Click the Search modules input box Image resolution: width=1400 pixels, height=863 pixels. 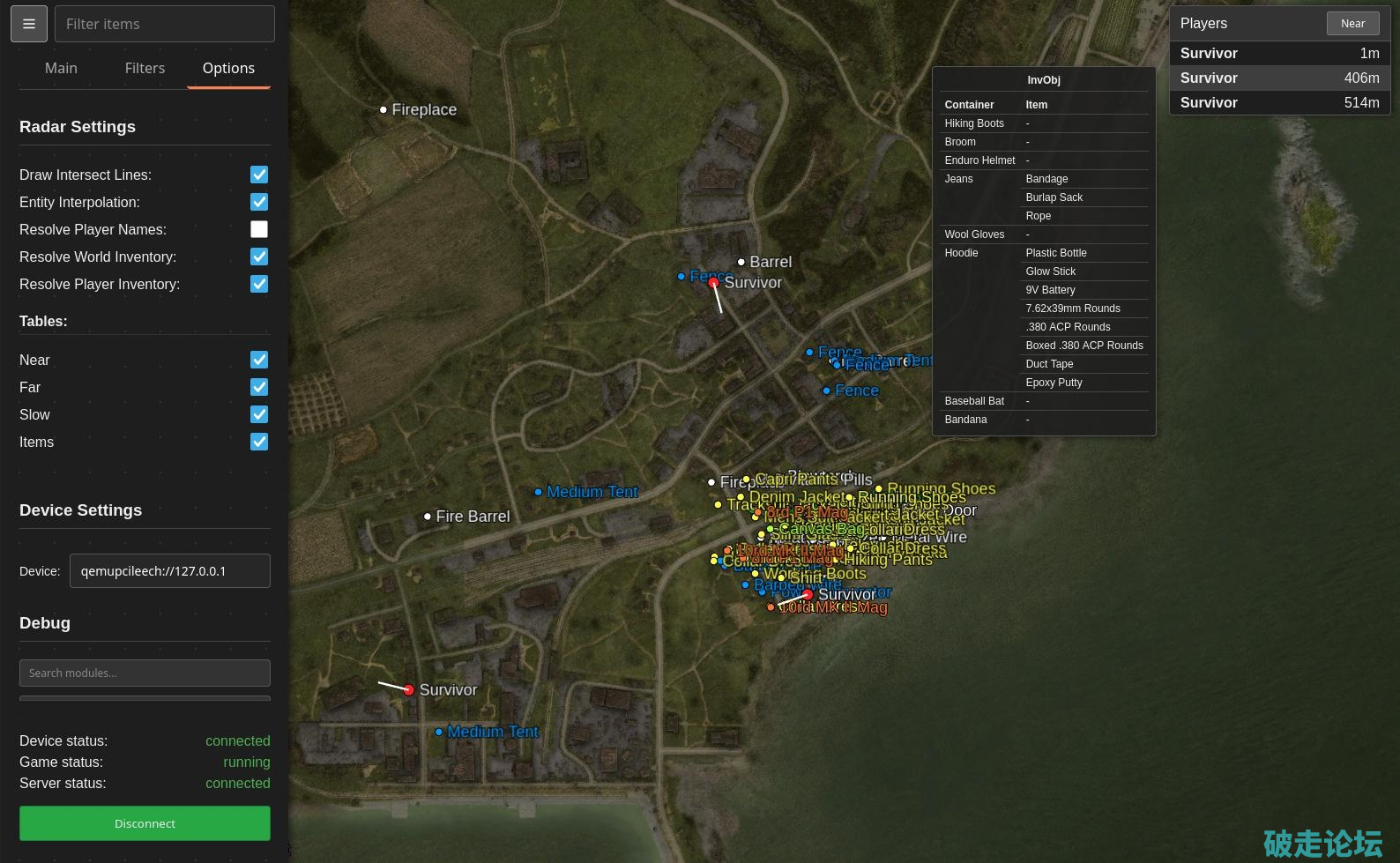tap(145, 673)
